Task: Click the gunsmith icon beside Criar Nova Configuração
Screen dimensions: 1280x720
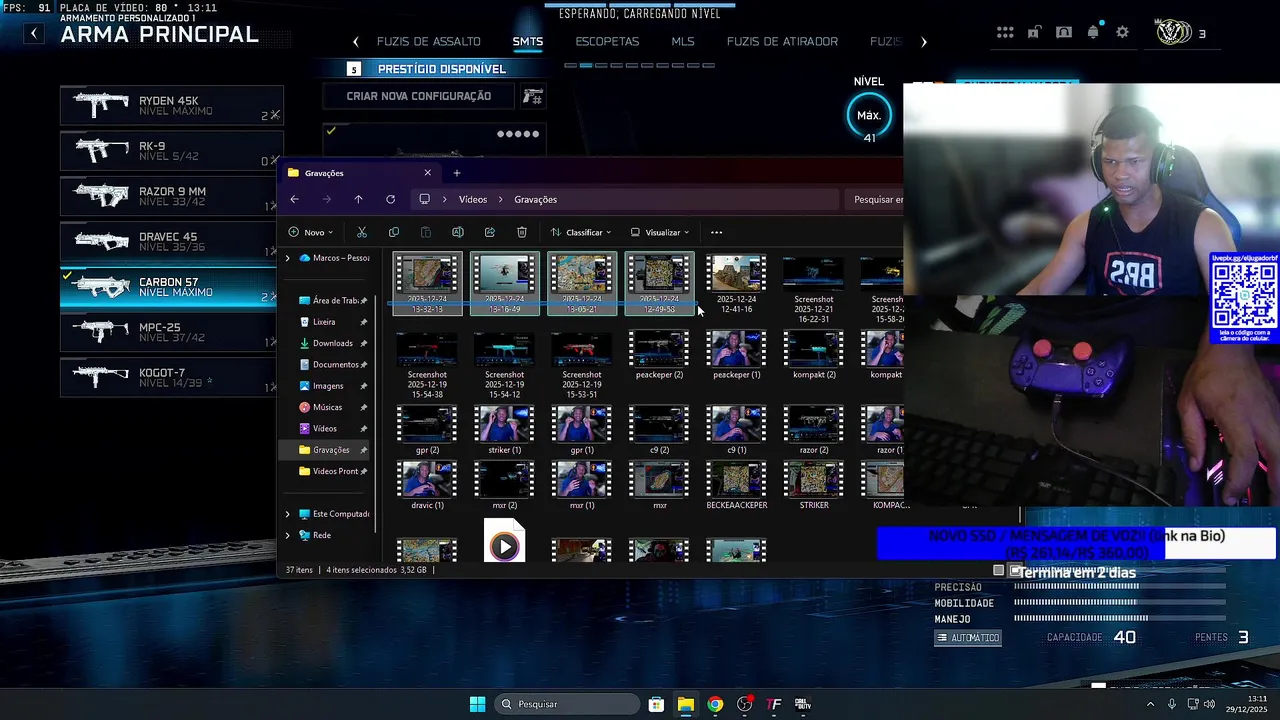Action: point(533,96)
